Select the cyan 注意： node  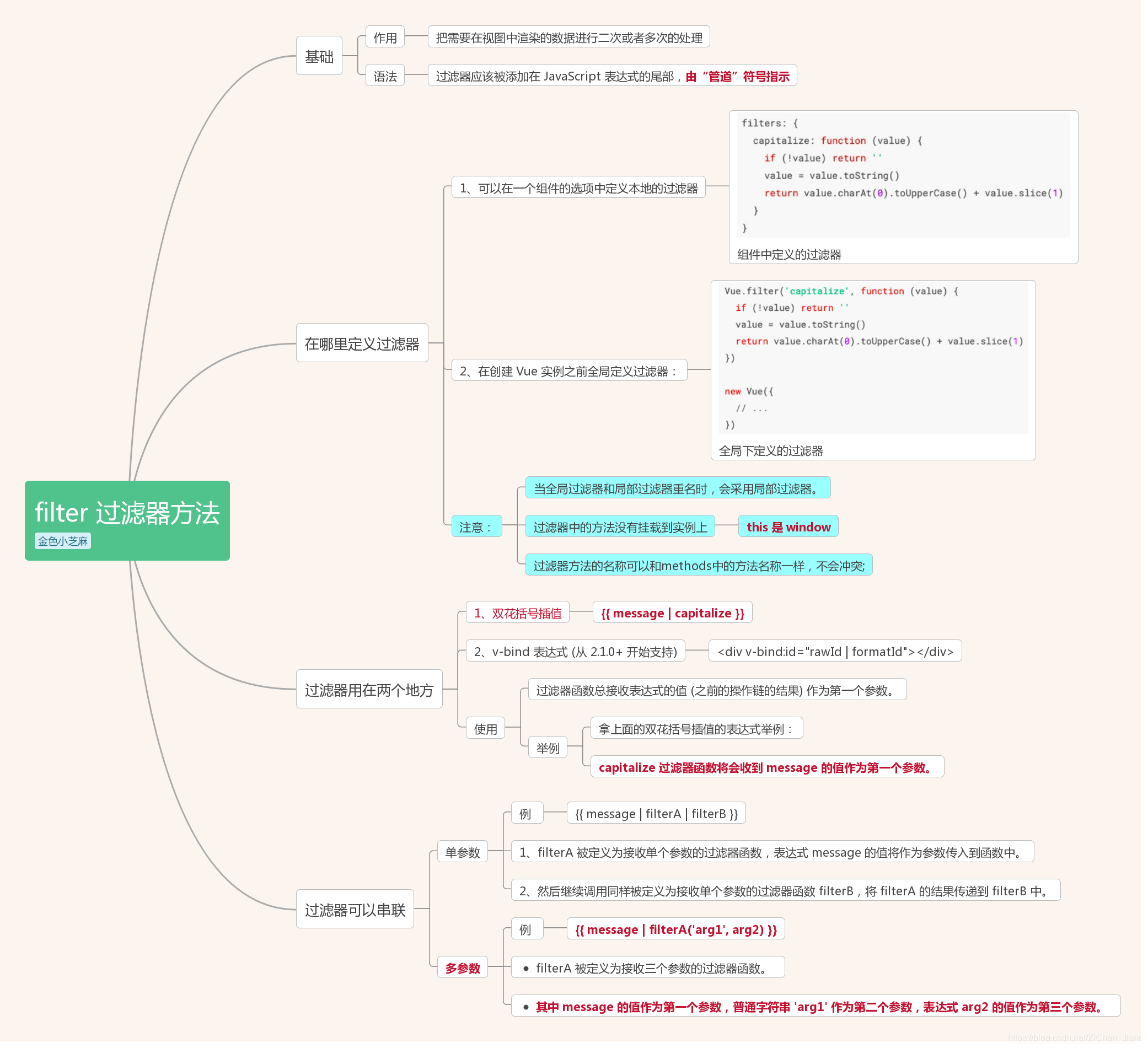pyautogui.click(x=476, y=527)
